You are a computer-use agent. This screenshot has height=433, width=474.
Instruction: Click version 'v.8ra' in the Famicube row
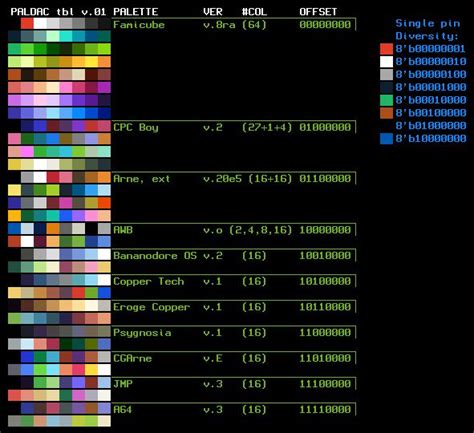pyautogui.click(x=219, y=25)
